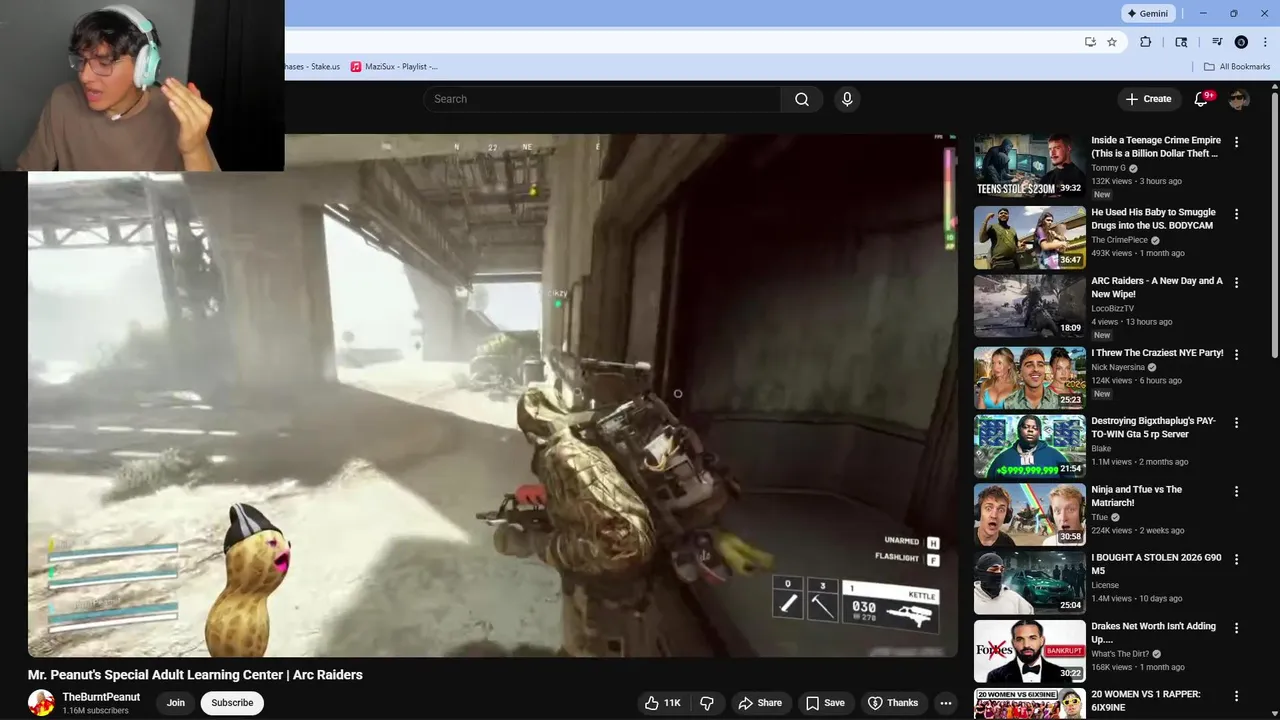Open Bigxthaplug GTA 5 rp thumbnail
The image size is (1280, 720).
pos(1029,446)
